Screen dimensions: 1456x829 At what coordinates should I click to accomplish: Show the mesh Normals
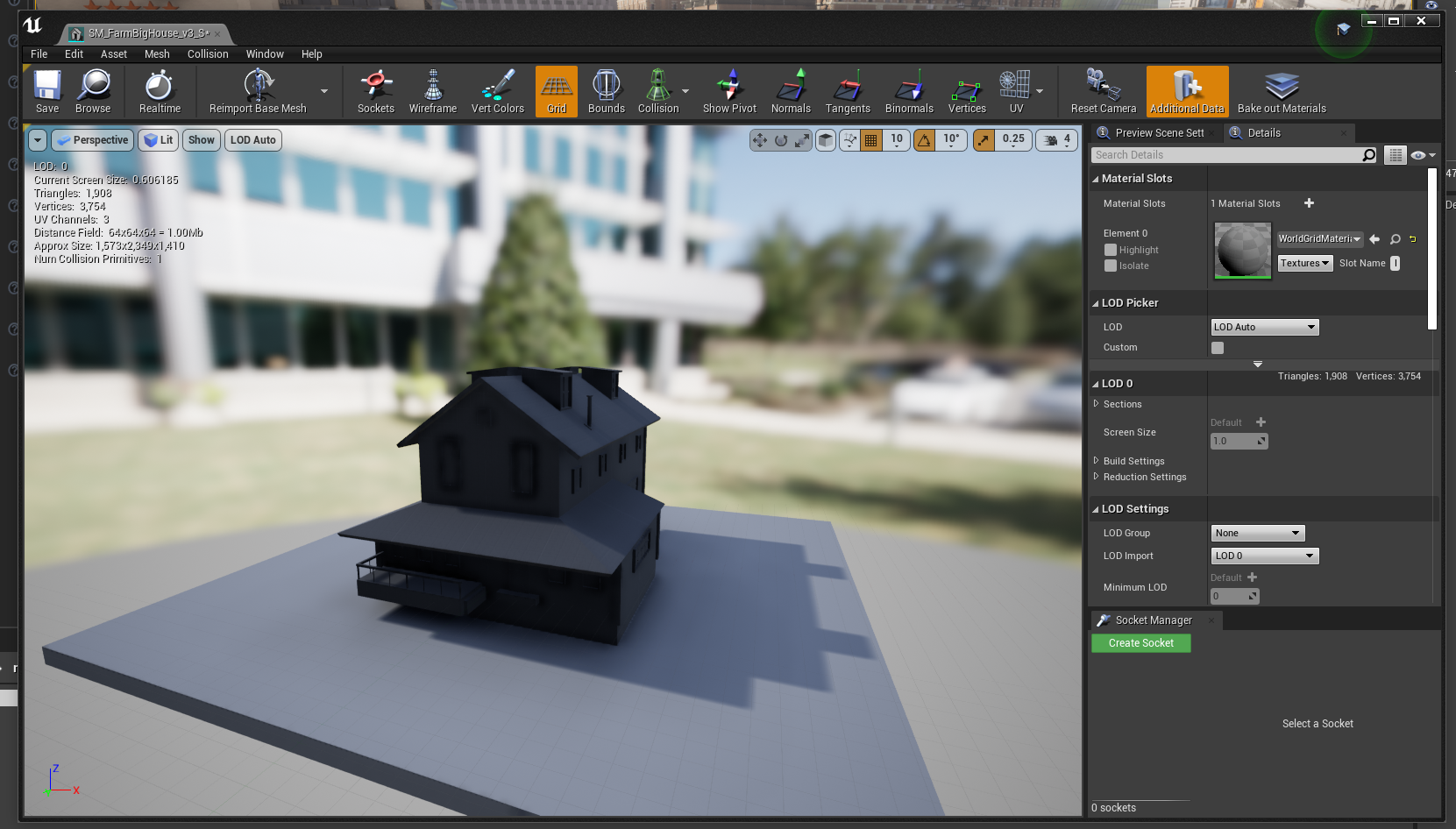click(x=790, y=91)
